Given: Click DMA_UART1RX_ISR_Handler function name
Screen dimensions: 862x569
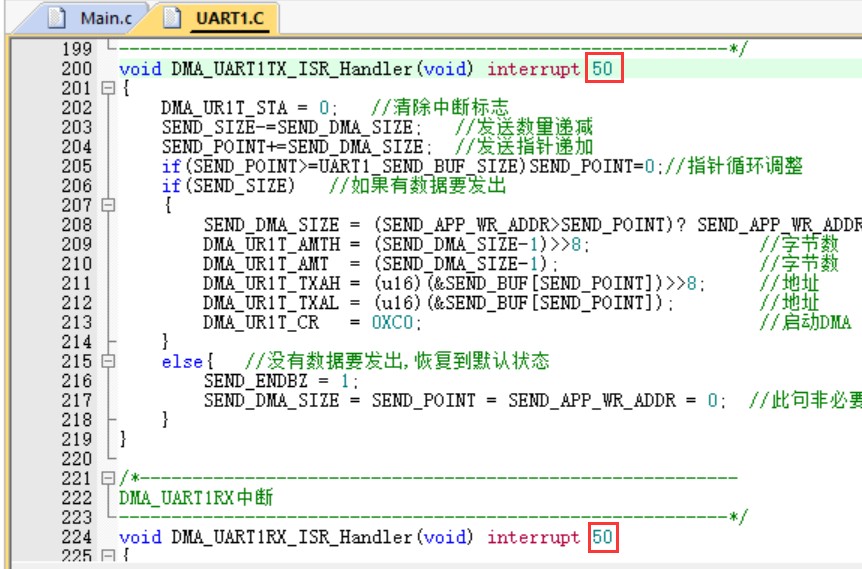Looking at the screenshot, I should tap(291, 537).
